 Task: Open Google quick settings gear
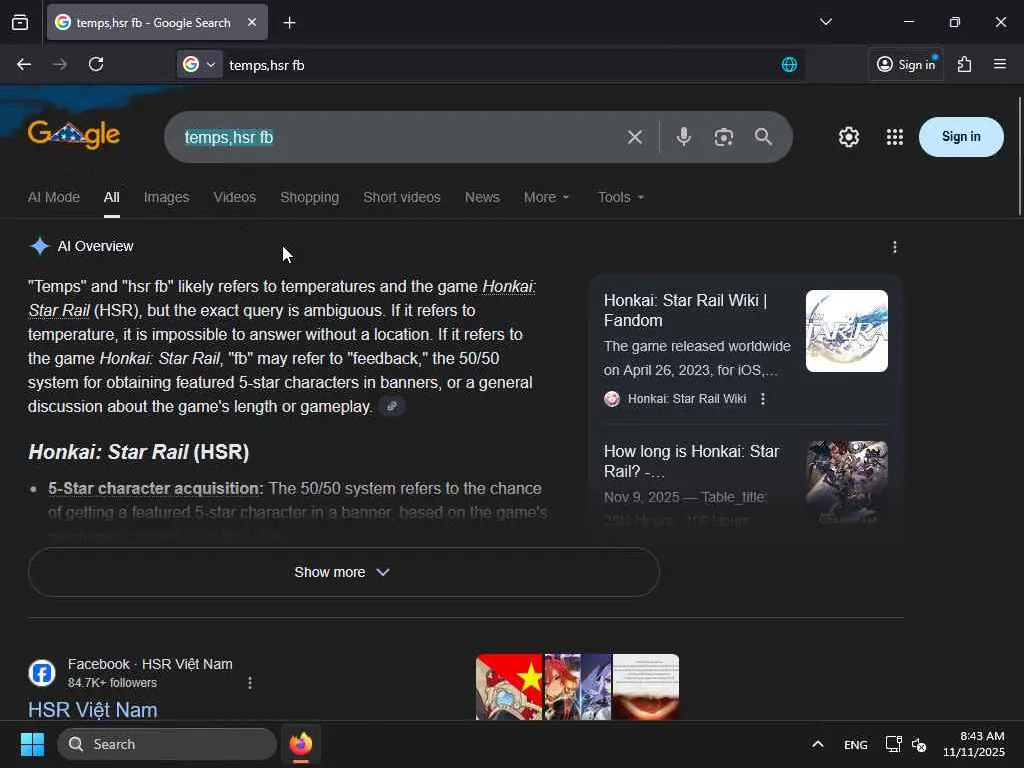click(849, 137)
